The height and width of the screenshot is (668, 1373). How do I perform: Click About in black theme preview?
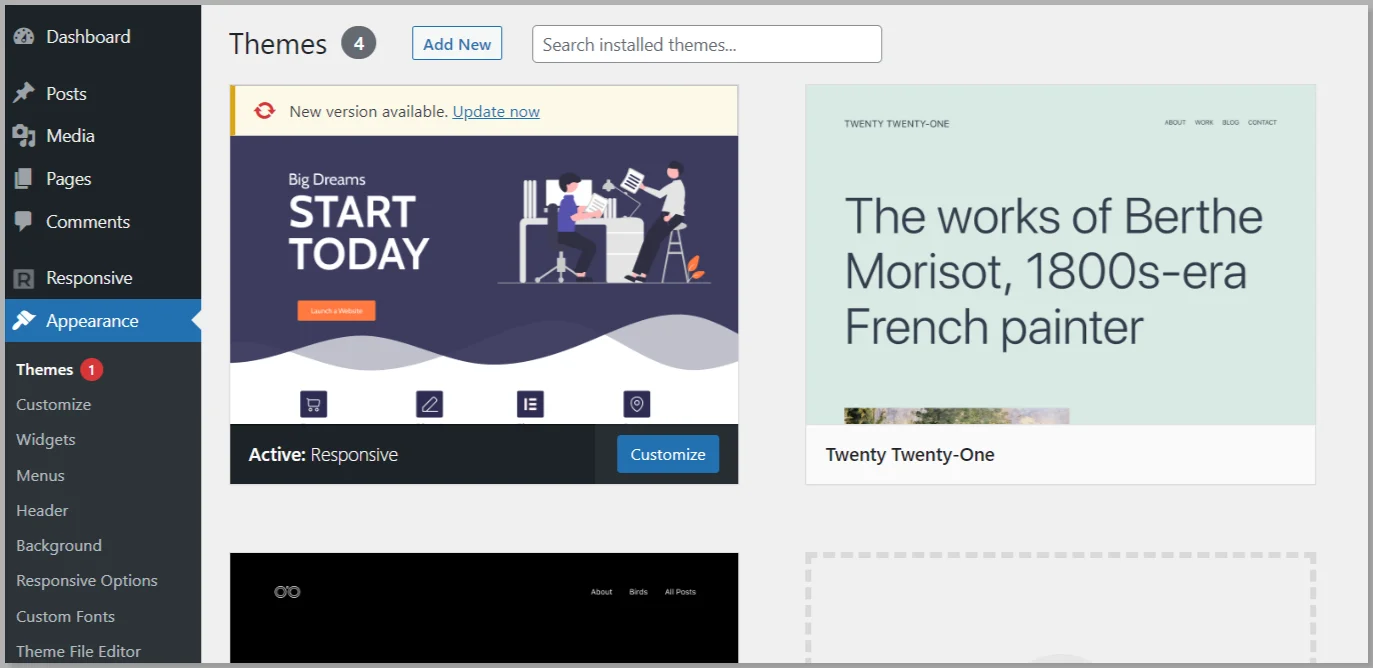(x=601, y=592)
